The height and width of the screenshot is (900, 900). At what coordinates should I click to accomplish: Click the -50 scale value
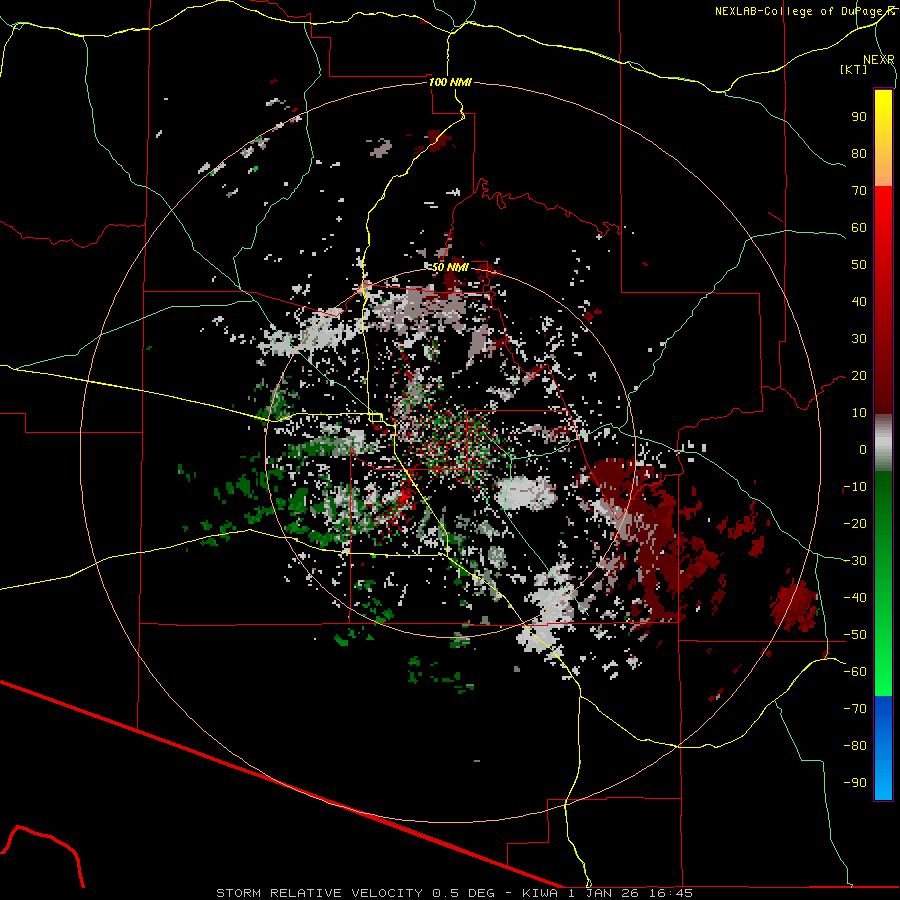855,635
